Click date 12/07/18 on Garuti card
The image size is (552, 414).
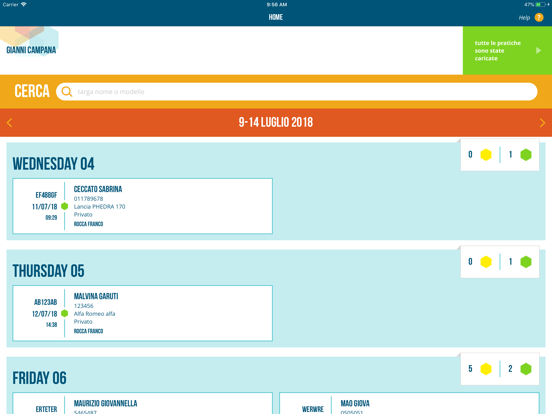44,314
